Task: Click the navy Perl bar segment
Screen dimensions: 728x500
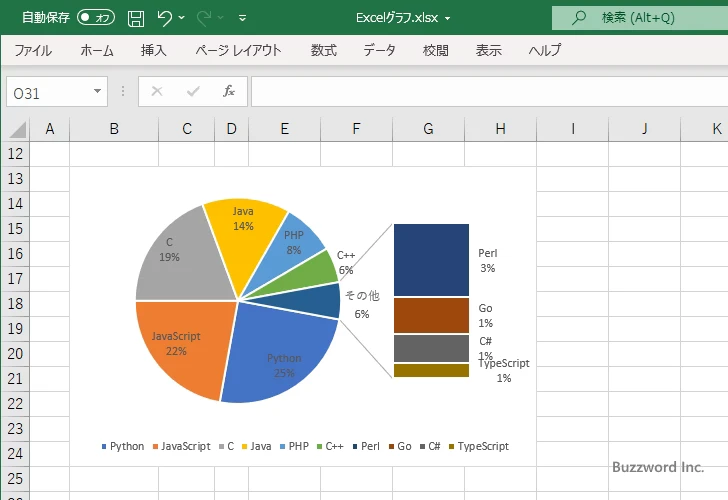Action: (431, 260)
